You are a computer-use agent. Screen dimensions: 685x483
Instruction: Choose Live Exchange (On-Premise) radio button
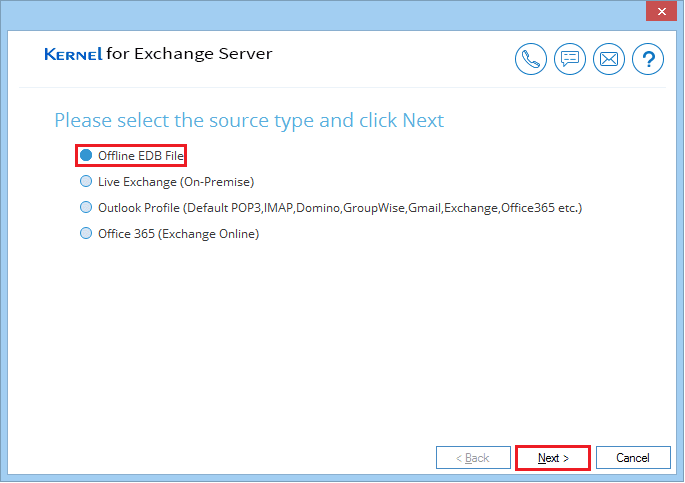tap(86, 181)
